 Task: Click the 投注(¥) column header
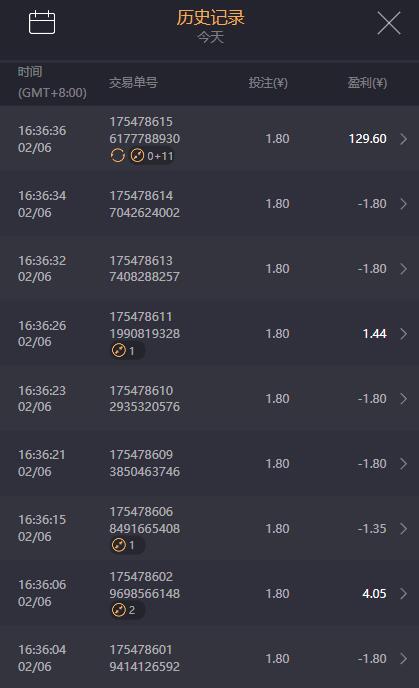point(268,82)
